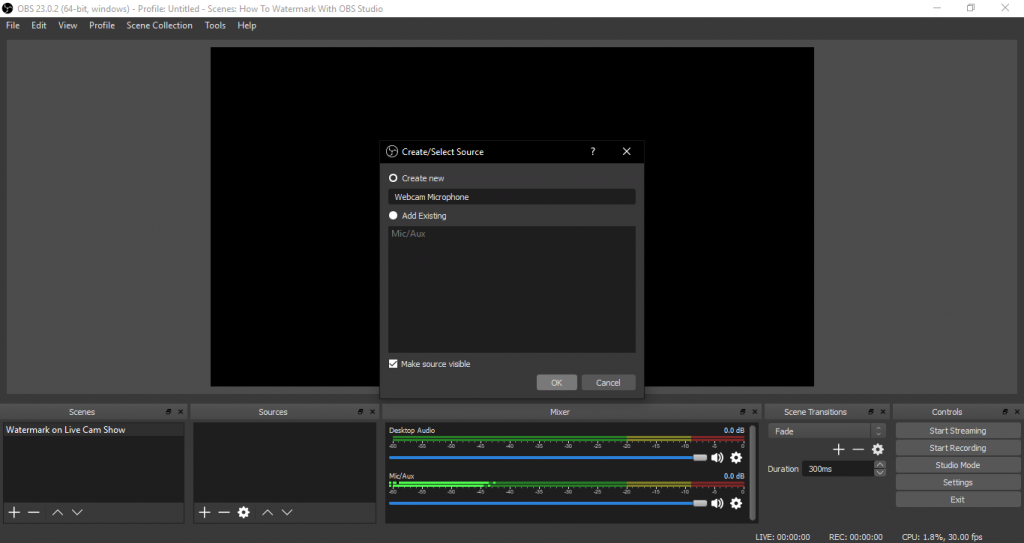Enable Studio Mode
This screenshot has height=543, width=1024.
tap(957, 465)
